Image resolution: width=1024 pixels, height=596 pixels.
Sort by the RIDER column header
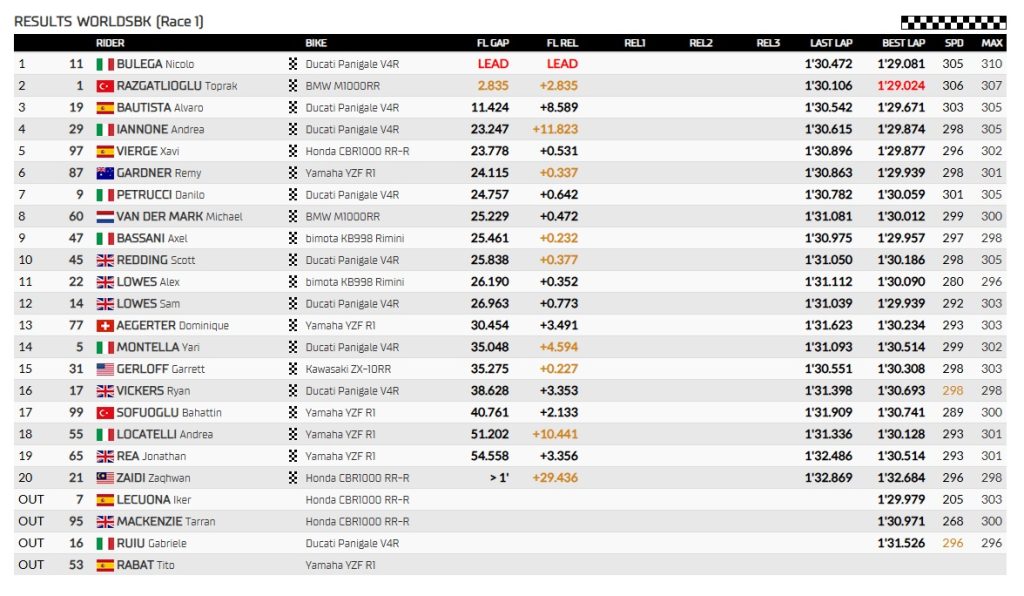click(110, 43)
